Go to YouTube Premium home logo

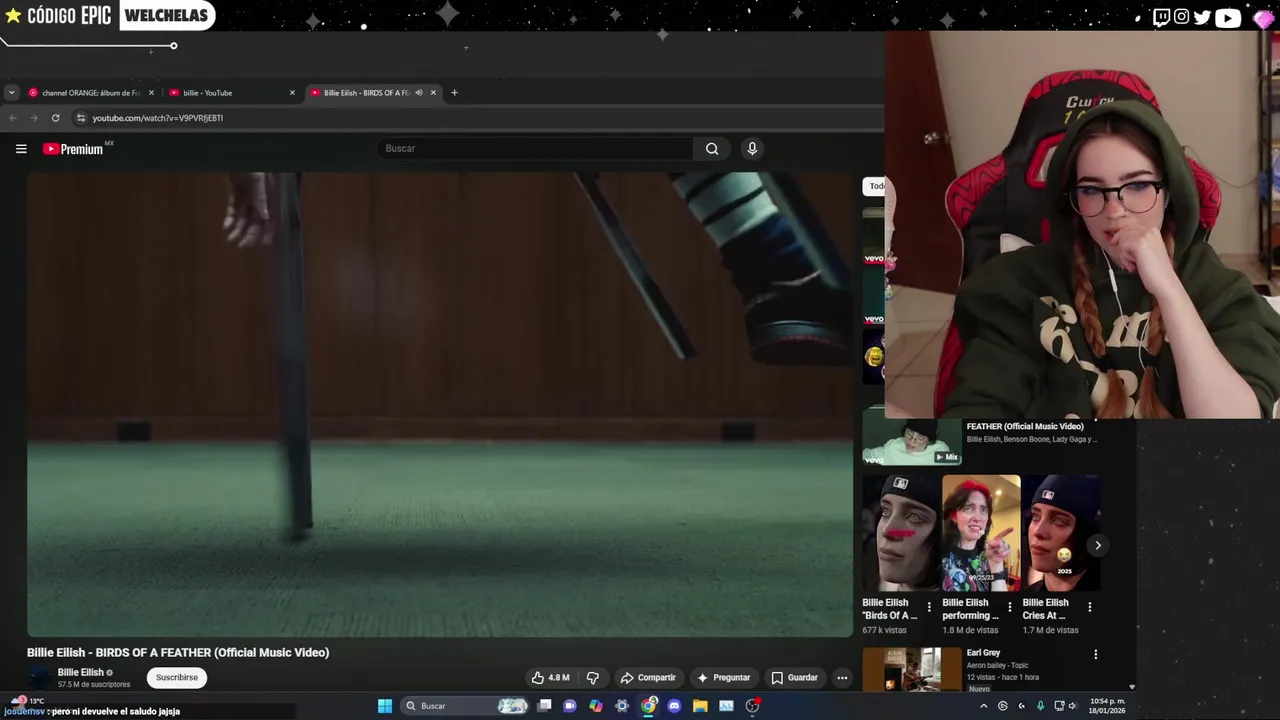pyautogui.click(x=73, y=149)
